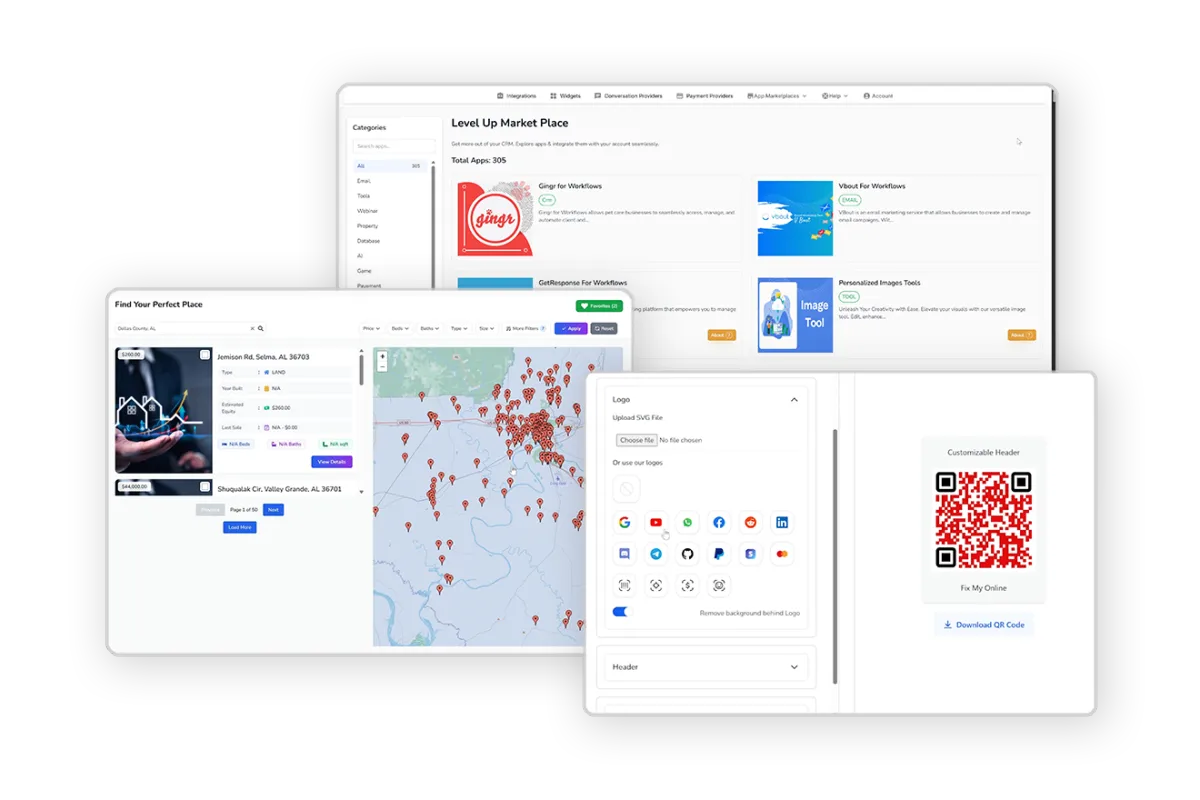Zoom in on the property map
Screen dimensions: 1200x800
(x=382, y=356)
